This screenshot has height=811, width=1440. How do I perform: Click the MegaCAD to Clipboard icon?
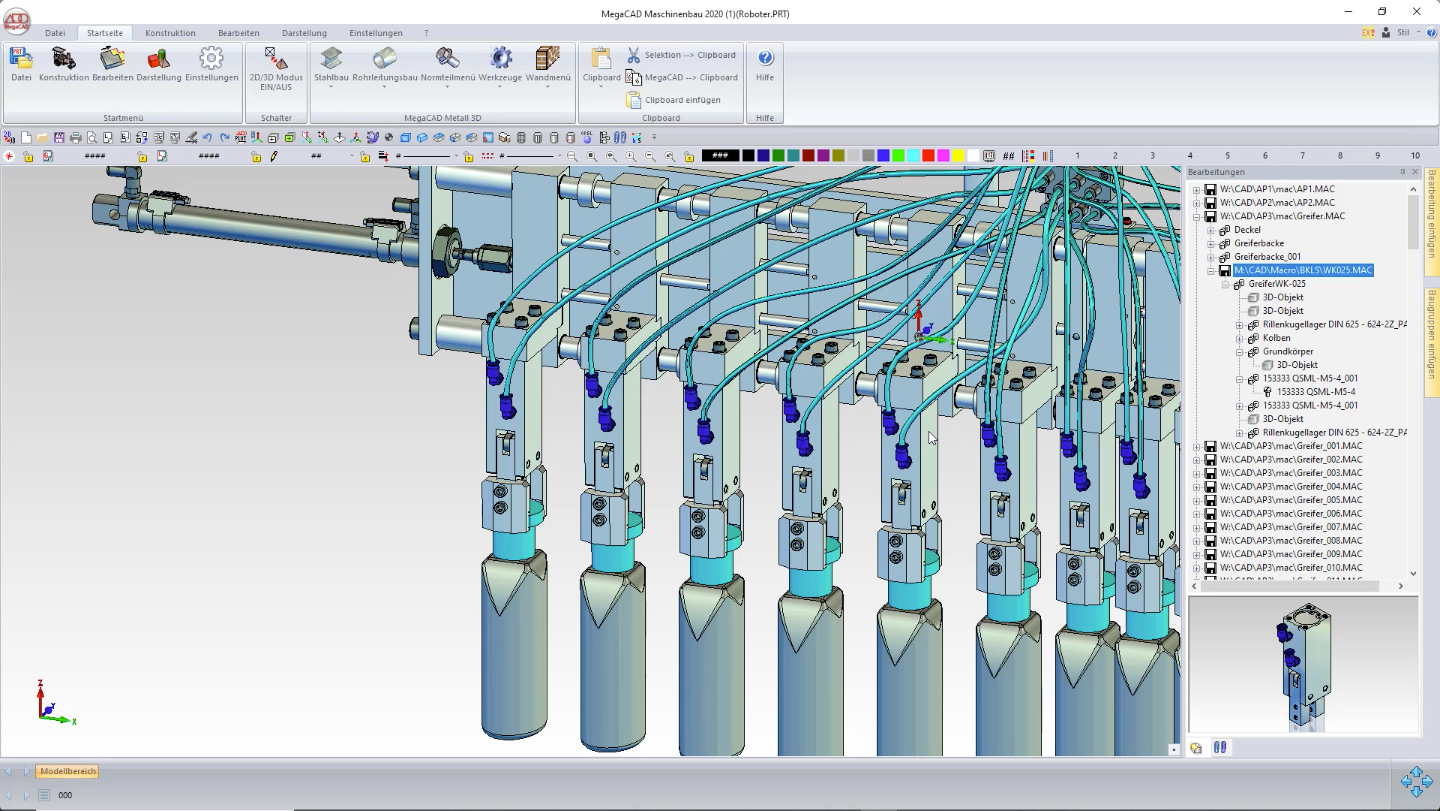pos(634,77)
